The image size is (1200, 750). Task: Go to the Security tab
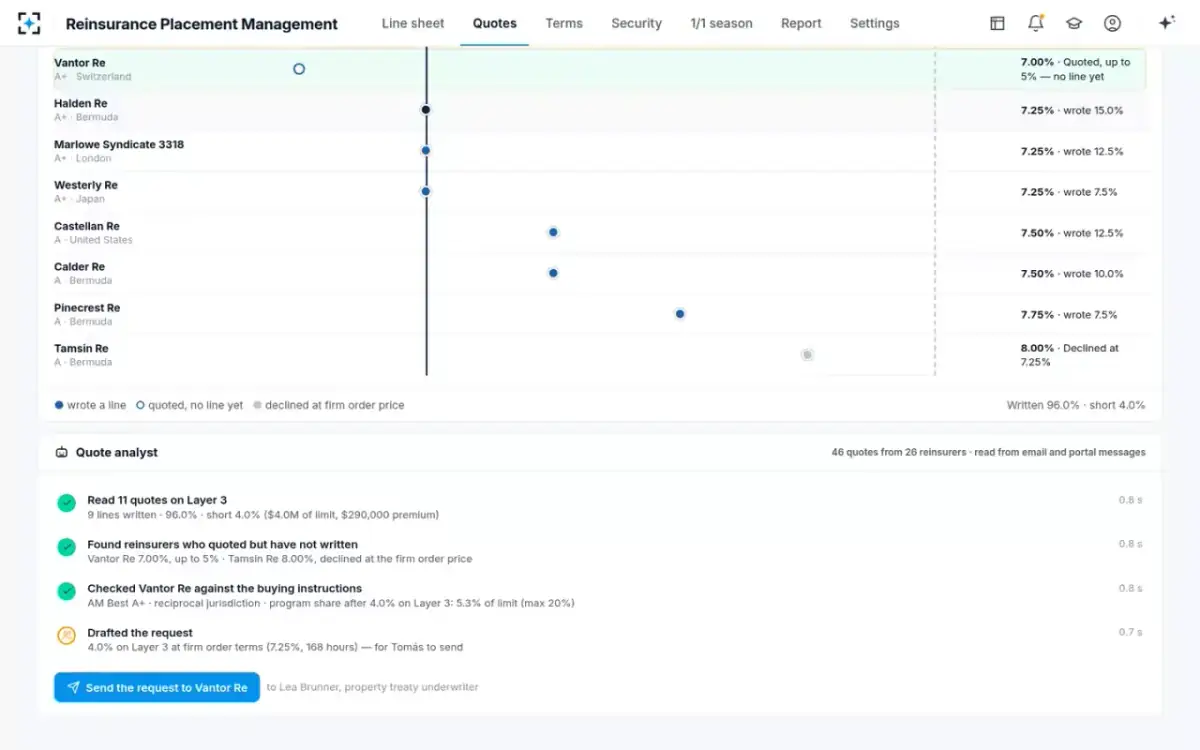click(637, 23)
